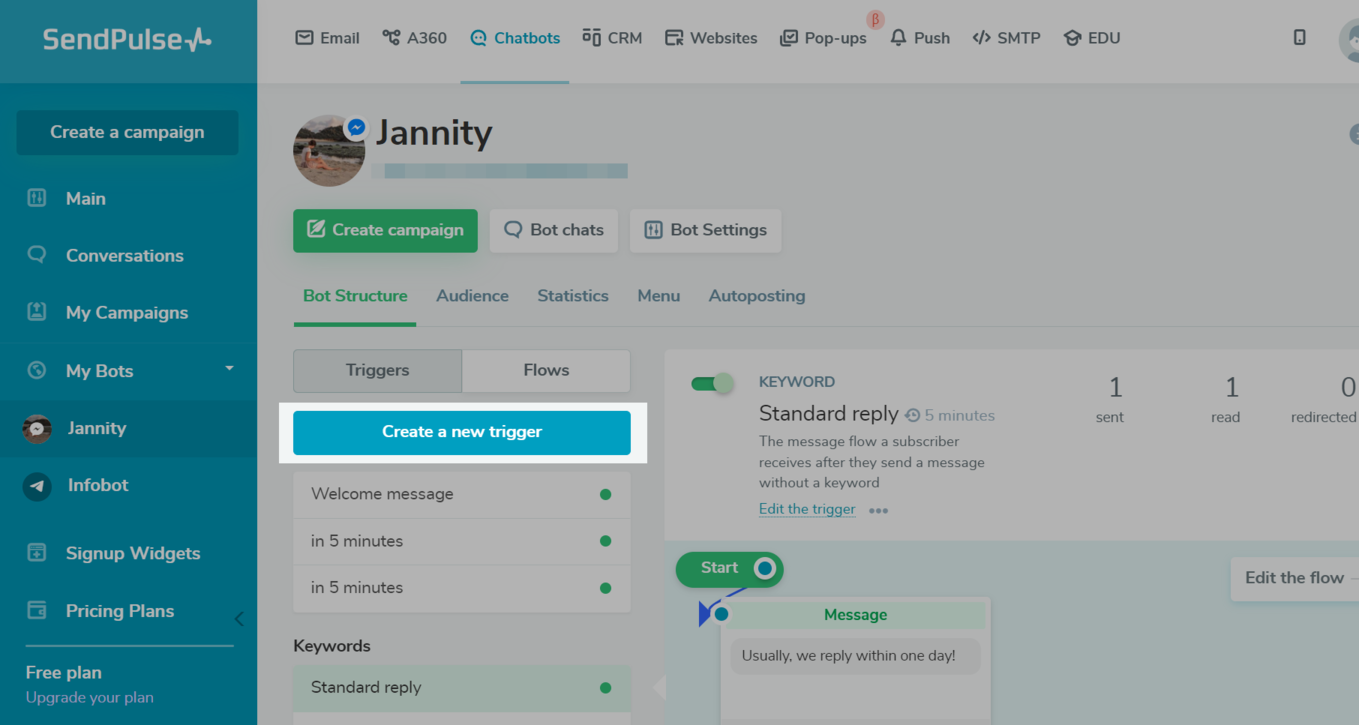Image resolution: width=1359 pixels, height=725 pixels.
Task: Open the Email section icon
Action: point(304,38)
